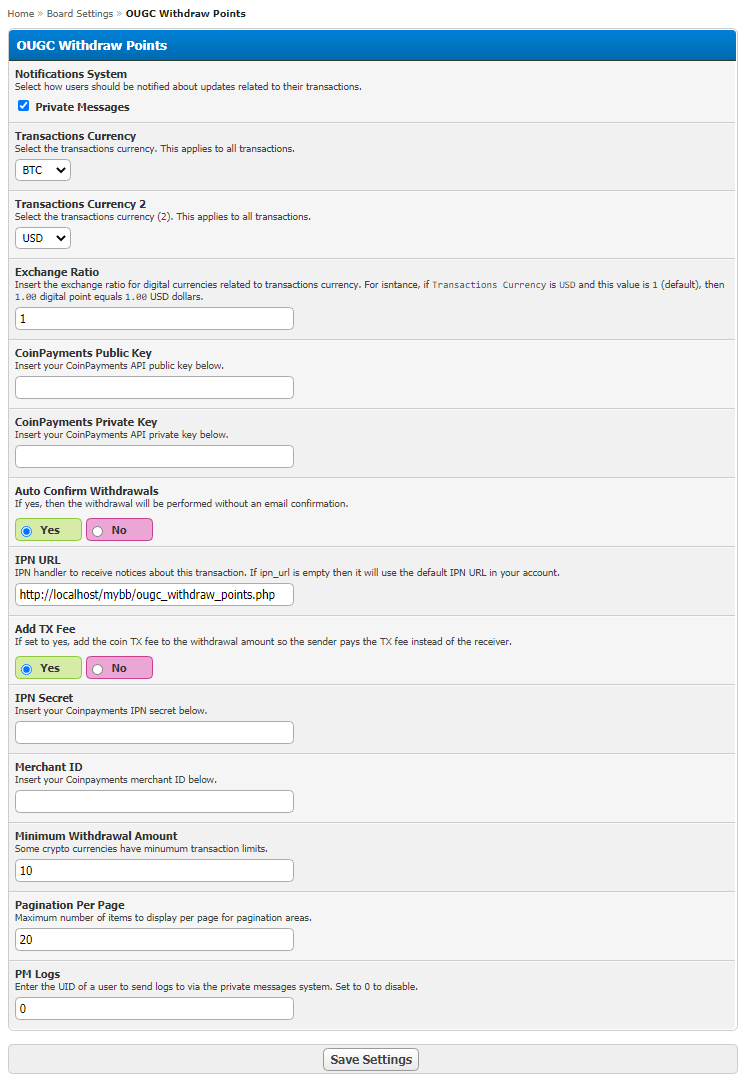747x1084 pixels.
Task: Focus the Pagination Per Page field
Action: click(x=154, y=940)
